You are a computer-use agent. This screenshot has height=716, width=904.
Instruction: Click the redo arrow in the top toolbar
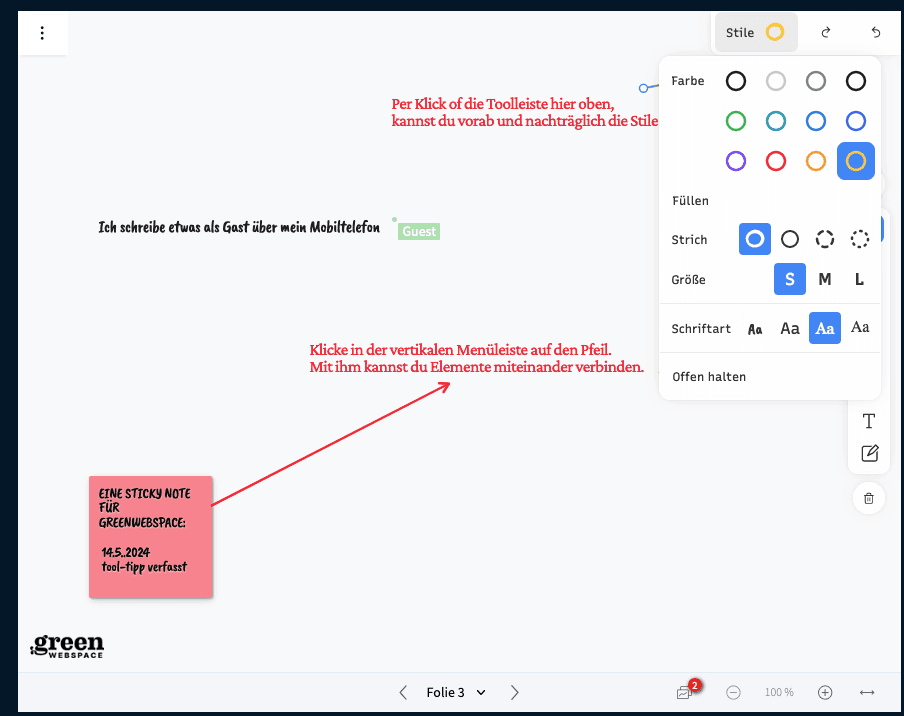coord(825,32)
